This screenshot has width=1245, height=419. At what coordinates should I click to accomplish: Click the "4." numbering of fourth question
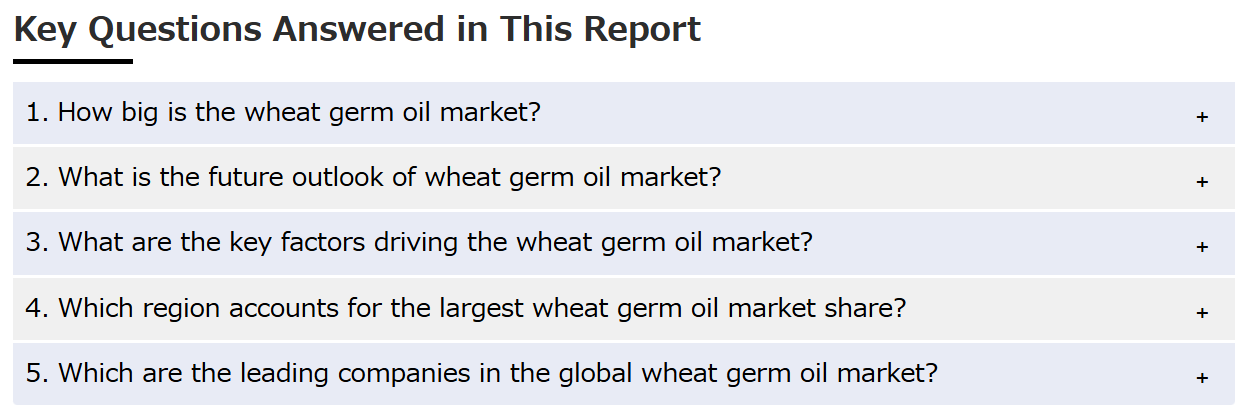[38, 308]
